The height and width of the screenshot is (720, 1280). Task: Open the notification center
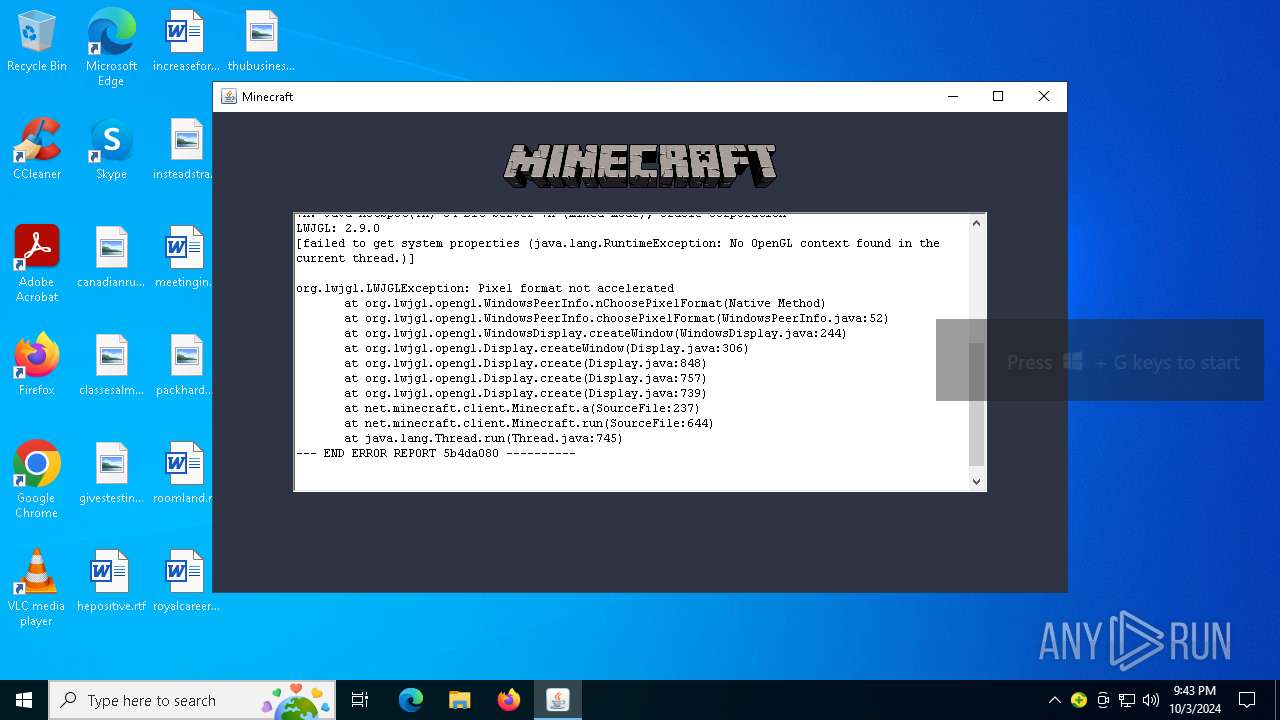pos(1247,700)
